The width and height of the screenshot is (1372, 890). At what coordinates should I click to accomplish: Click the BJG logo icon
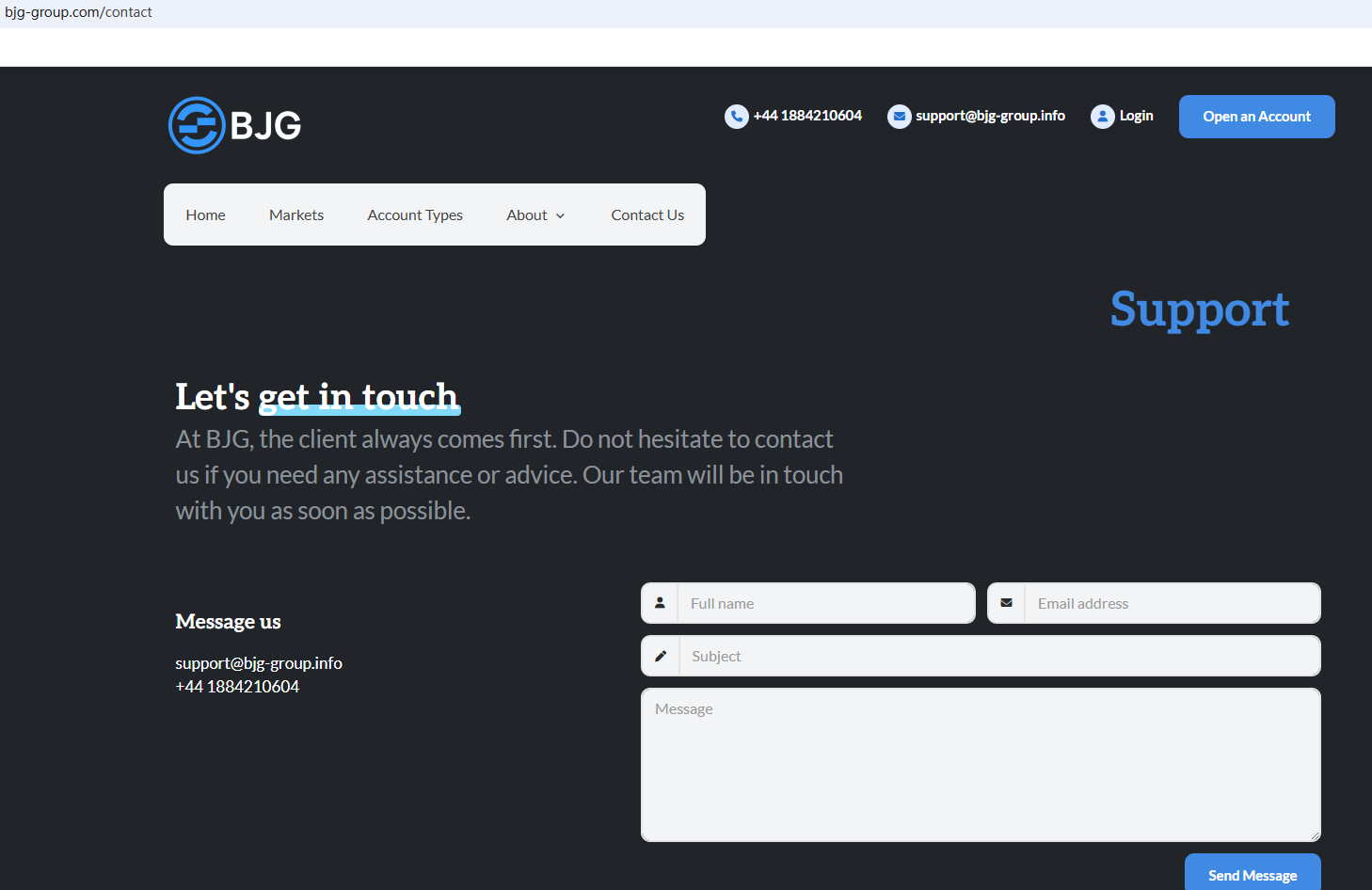coord(197,125)
